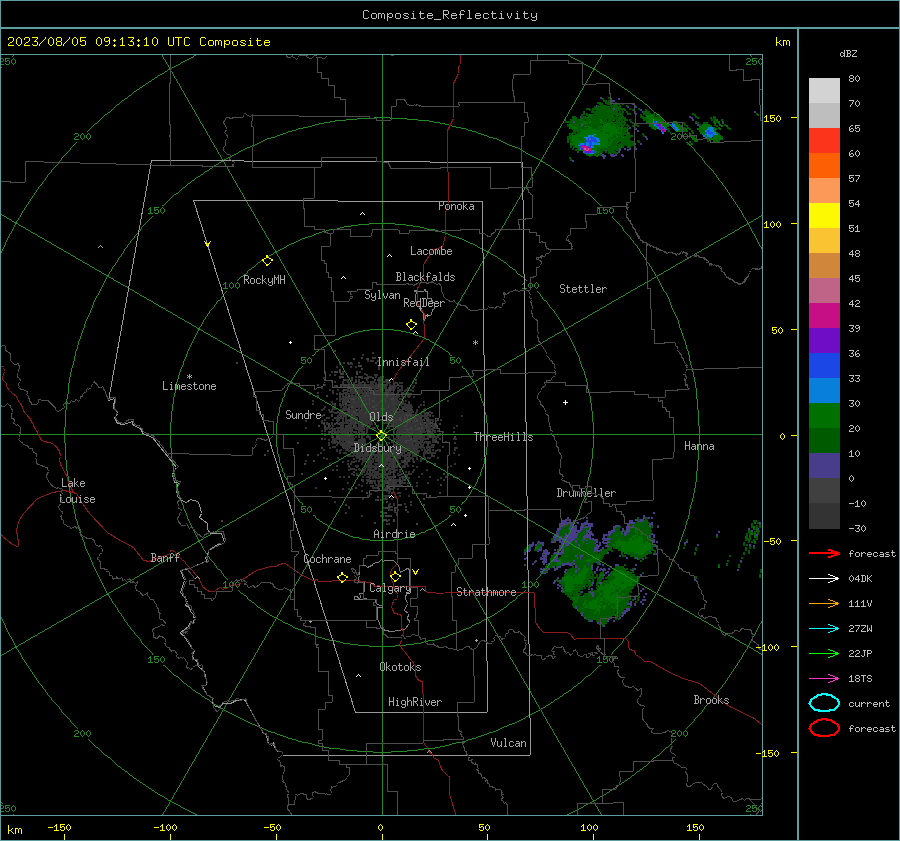Screen dimensions: 900x841
Task: Click the Stettler city label
Action: [583, 289]
